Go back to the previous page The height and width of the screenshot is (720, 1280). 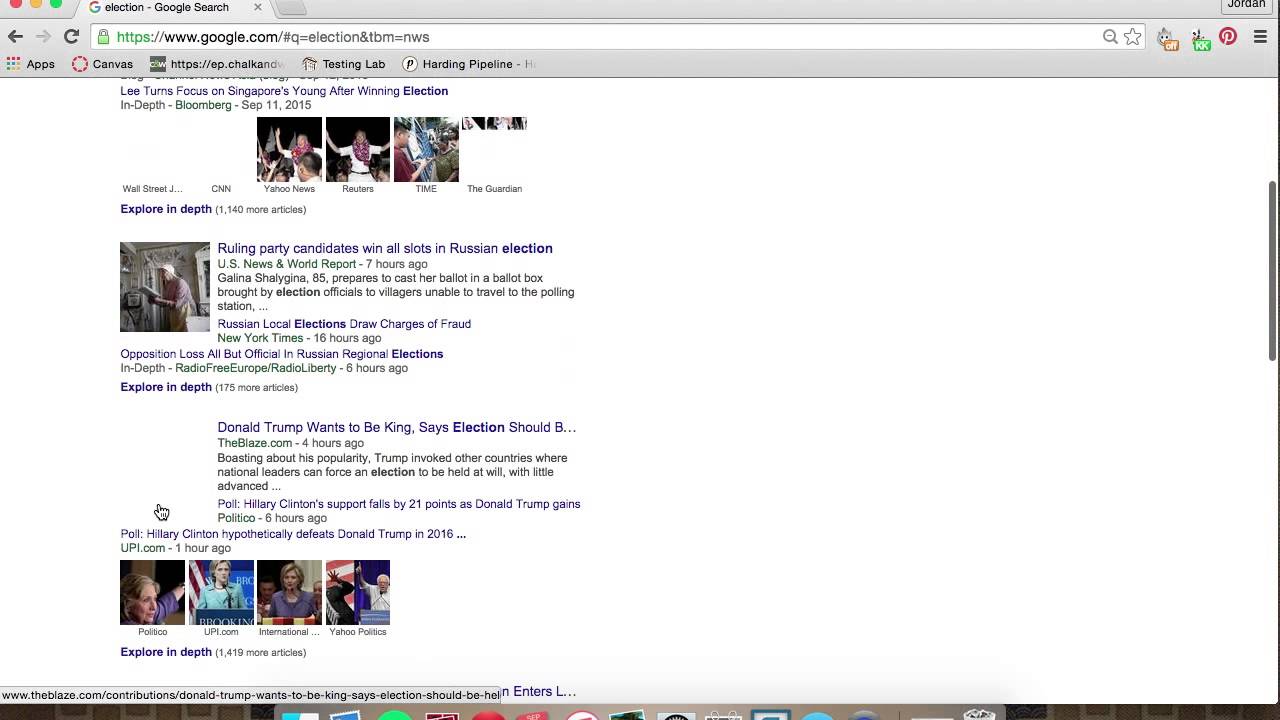(x=15, y=37)
